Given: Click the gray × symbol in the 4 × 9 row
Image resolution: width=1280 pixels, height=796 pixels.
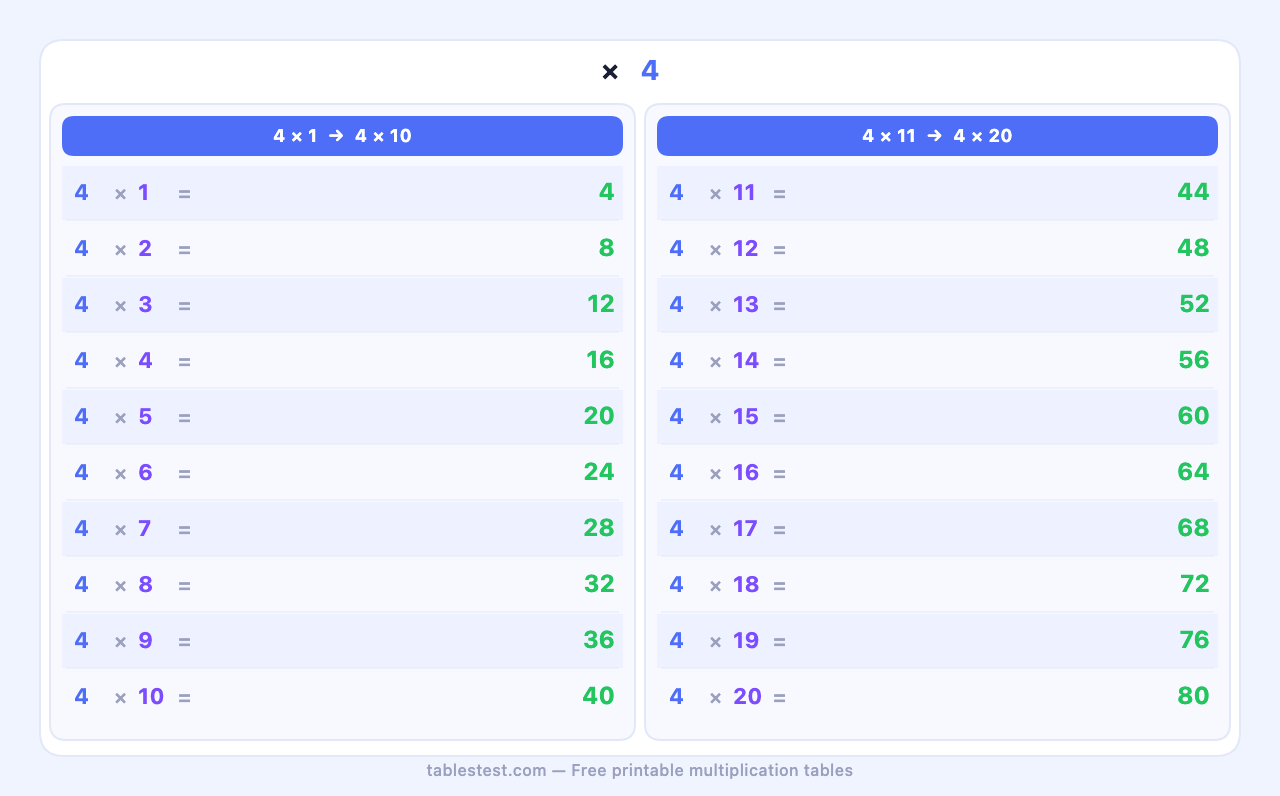Looking at the screenshot, I should click(120, 641).
